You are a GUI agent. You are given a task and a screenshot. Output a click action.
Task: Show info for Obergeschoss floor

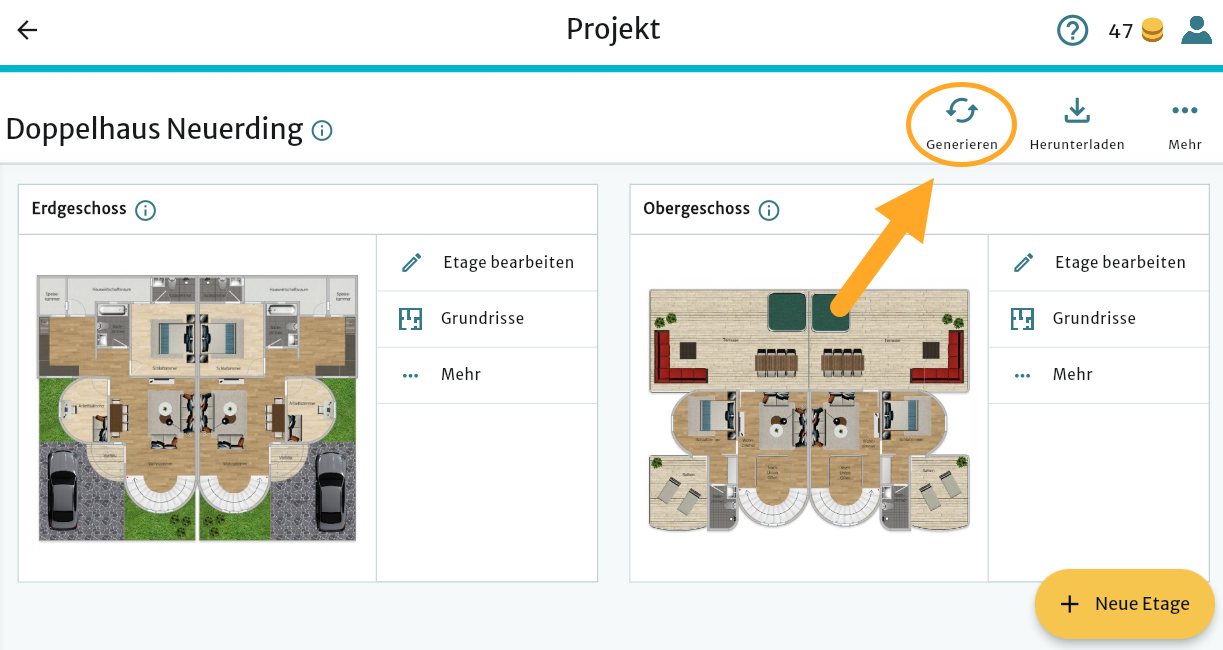click(768, 210)
